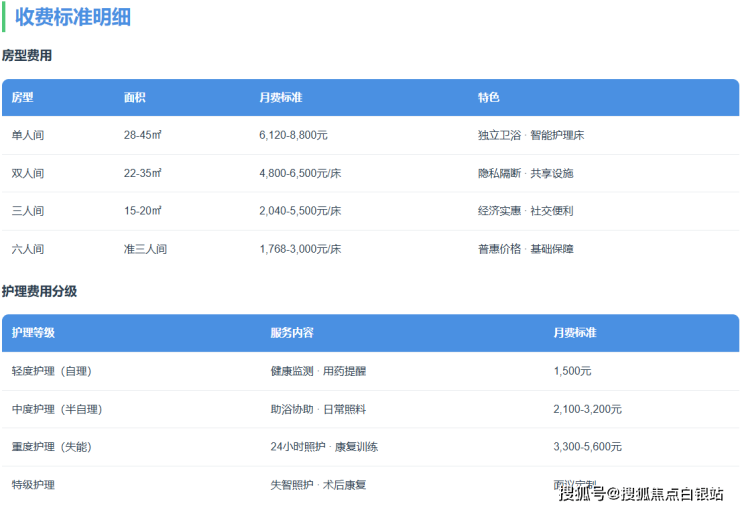The image size is (740, 510).
Task: Select the 单人间 row label
Action: coord(28,135)
